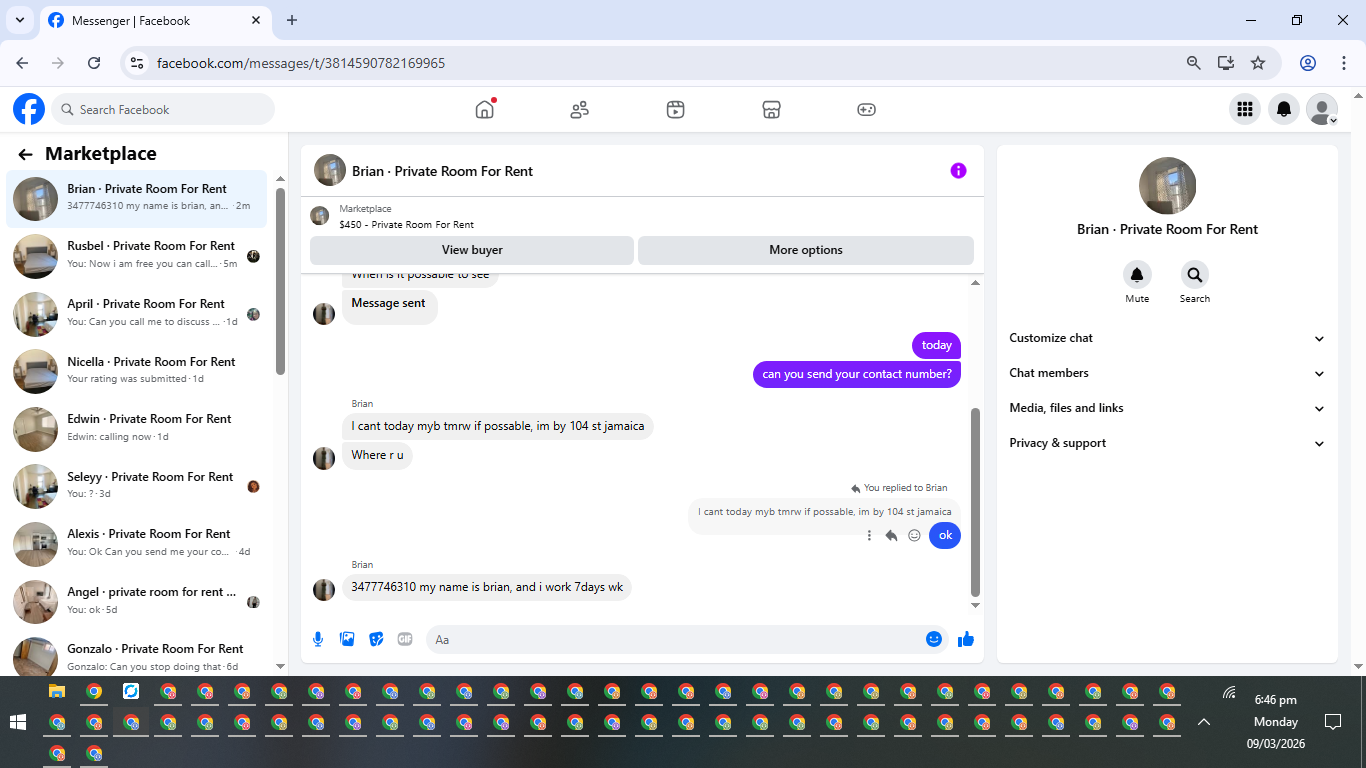This screenshot has height=768, width=1366.
Task: Open April Private Room chat
Action: coord(137,314)
